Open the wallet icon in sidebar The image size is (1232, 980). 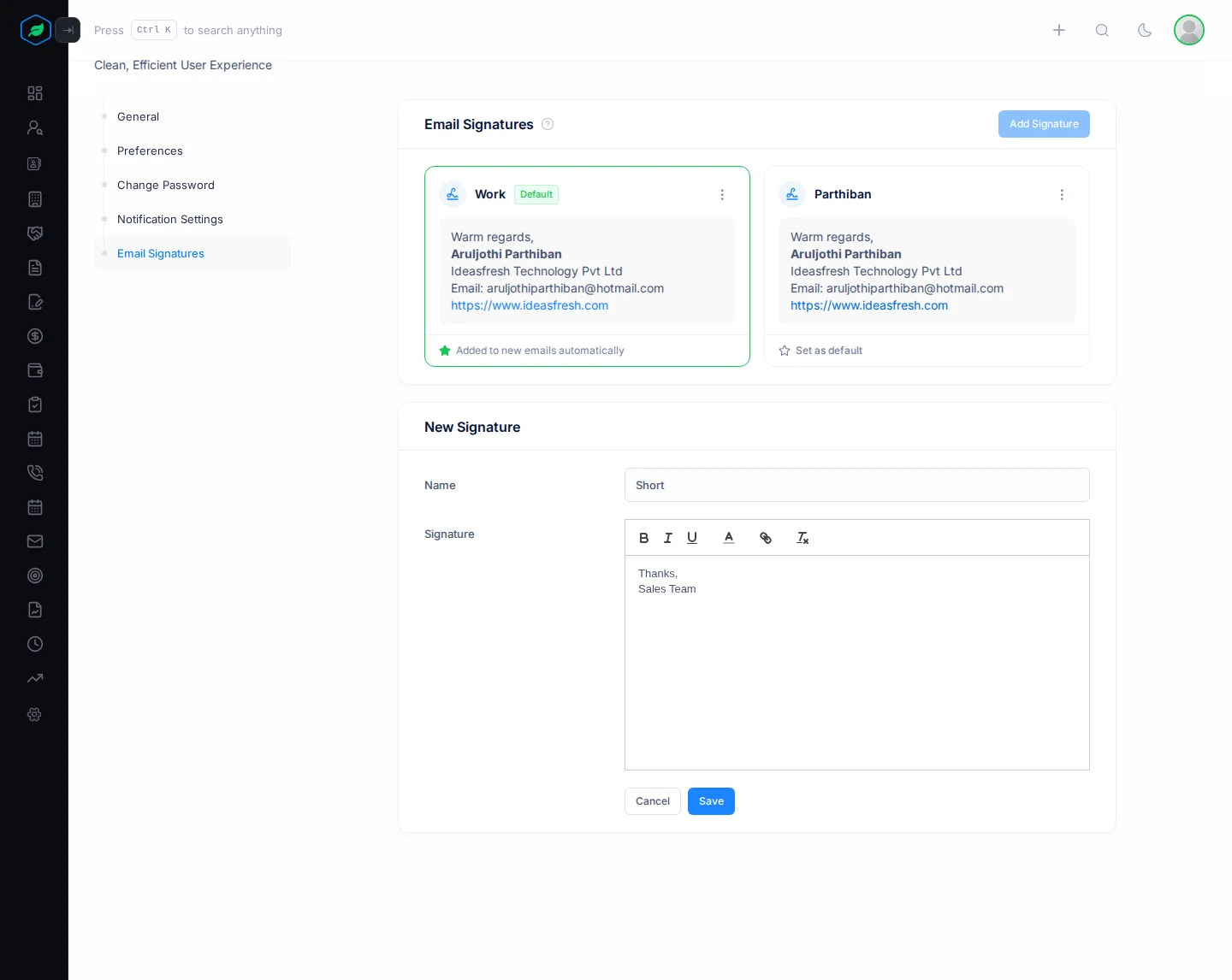click(x=35, y=370)
